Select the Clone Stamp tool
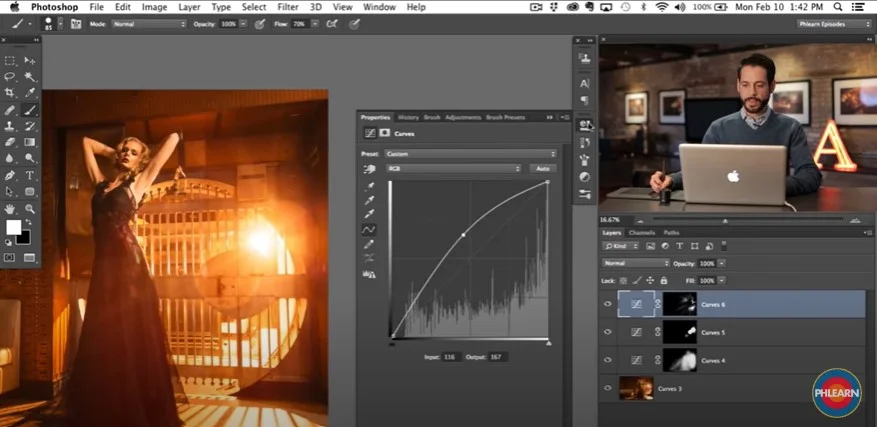Viewport: 877px width, 427px height. click(10, 126)
